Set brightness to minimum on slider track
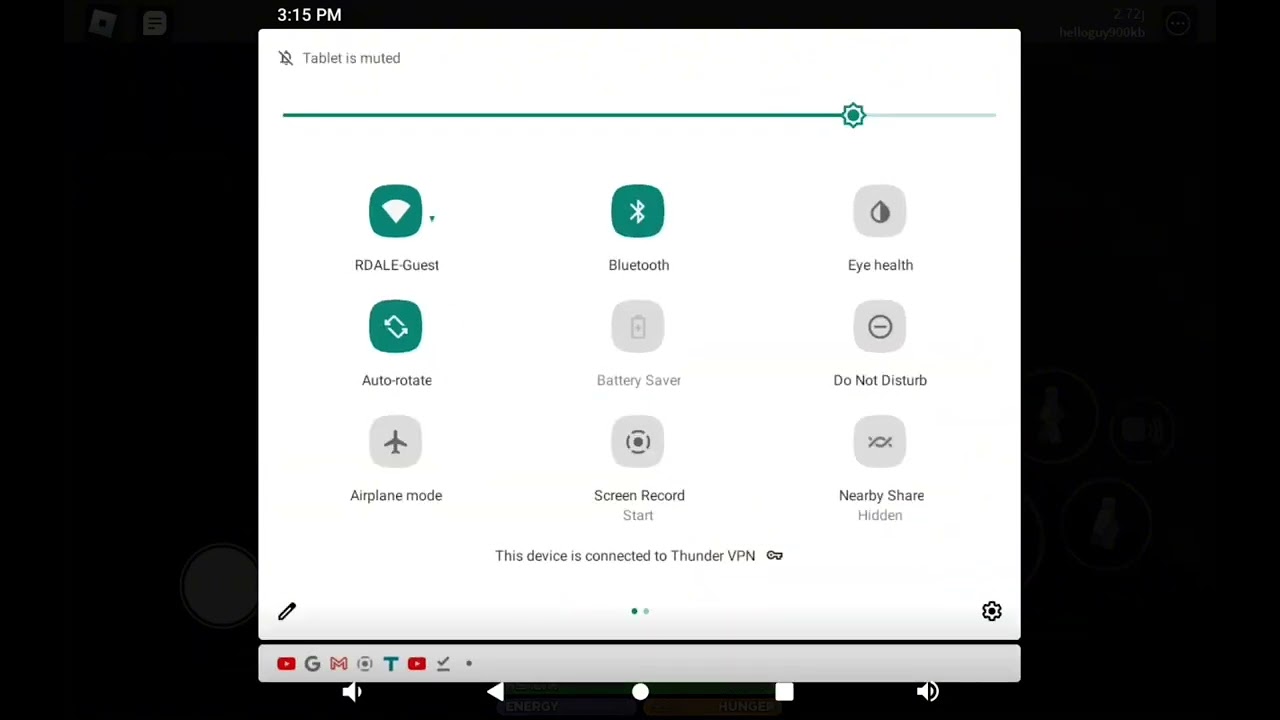 [x=285, y=115]
